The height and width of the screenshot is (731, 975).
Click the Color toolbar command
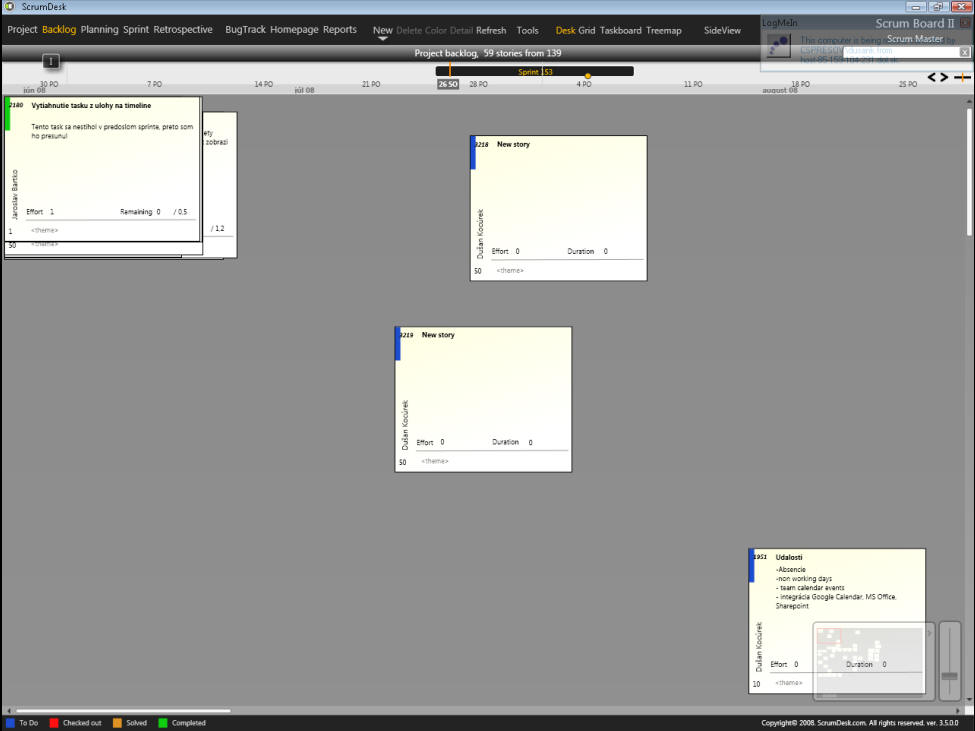pos(435,30)
